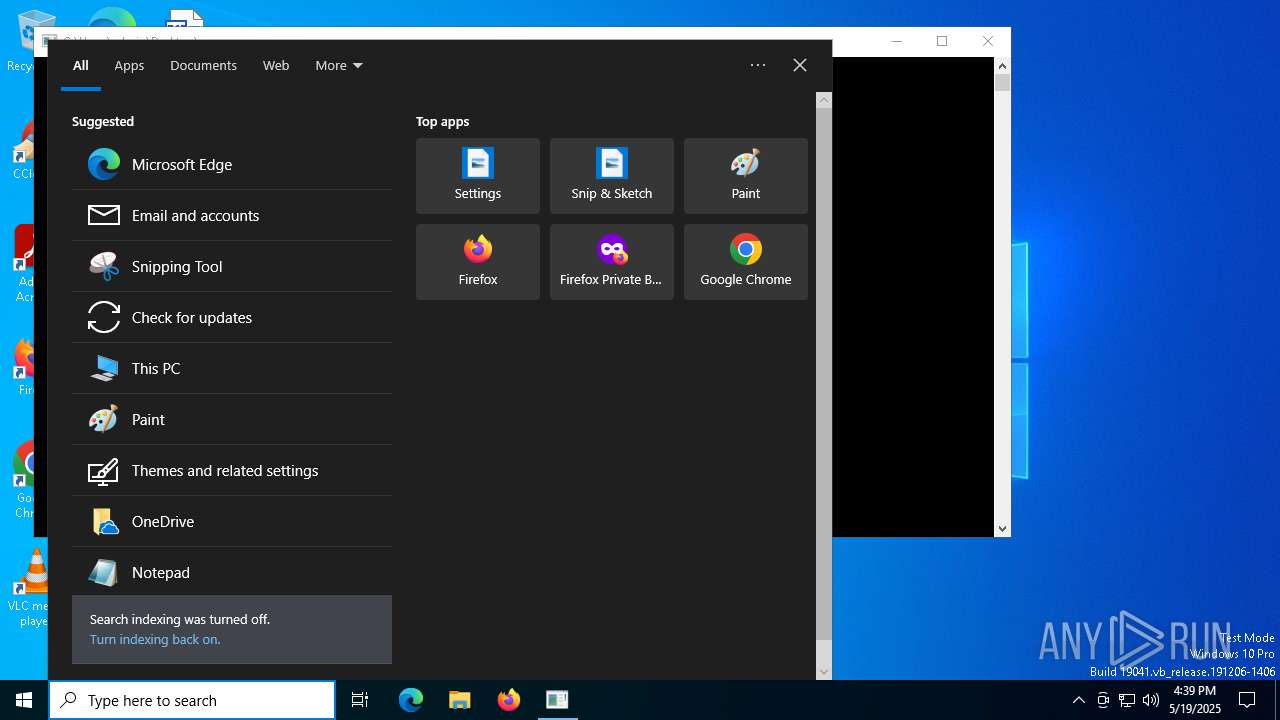Launch Firefox tile in Top apps
1280x720 pixels.
[x=478, y=262]
